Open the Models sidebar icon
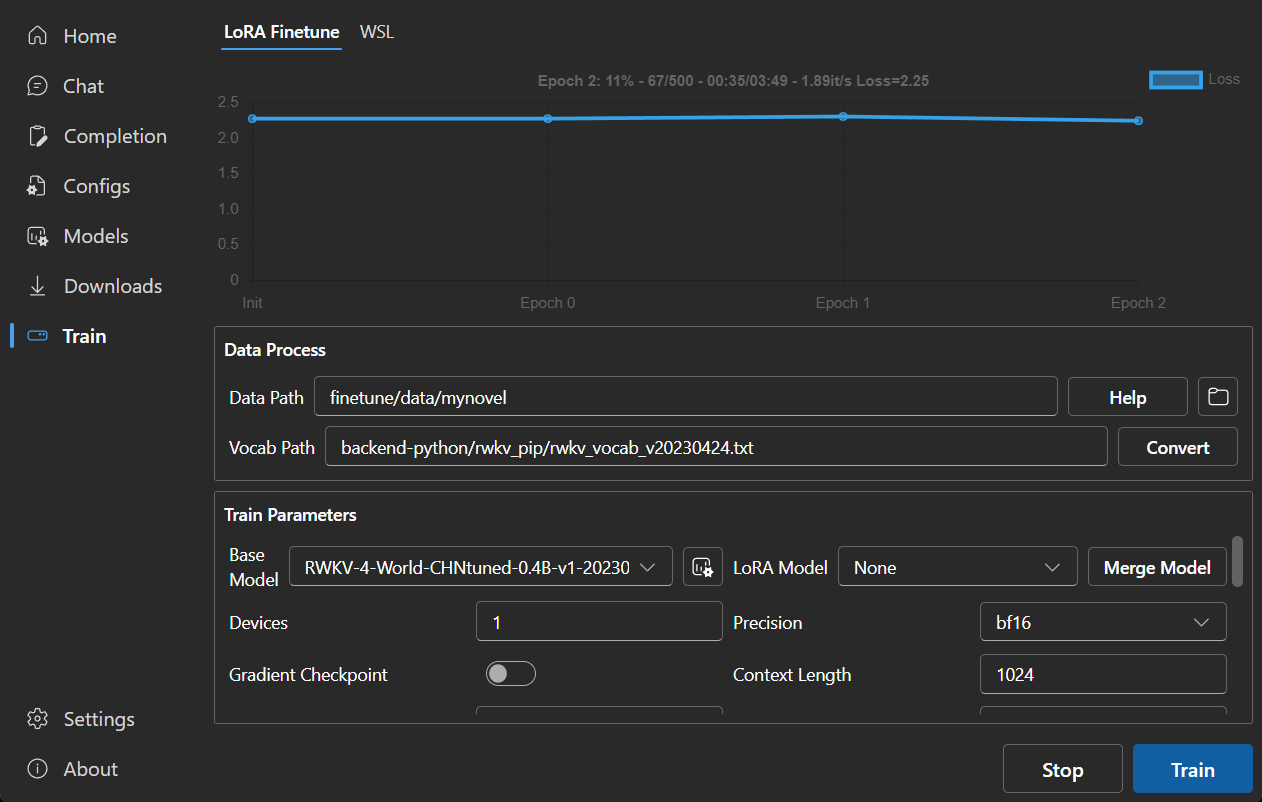 pos(38,236)
